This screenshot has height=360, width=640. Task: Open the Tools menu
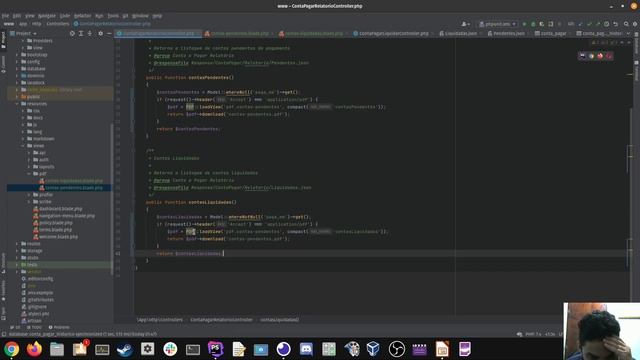pos(113,16)
